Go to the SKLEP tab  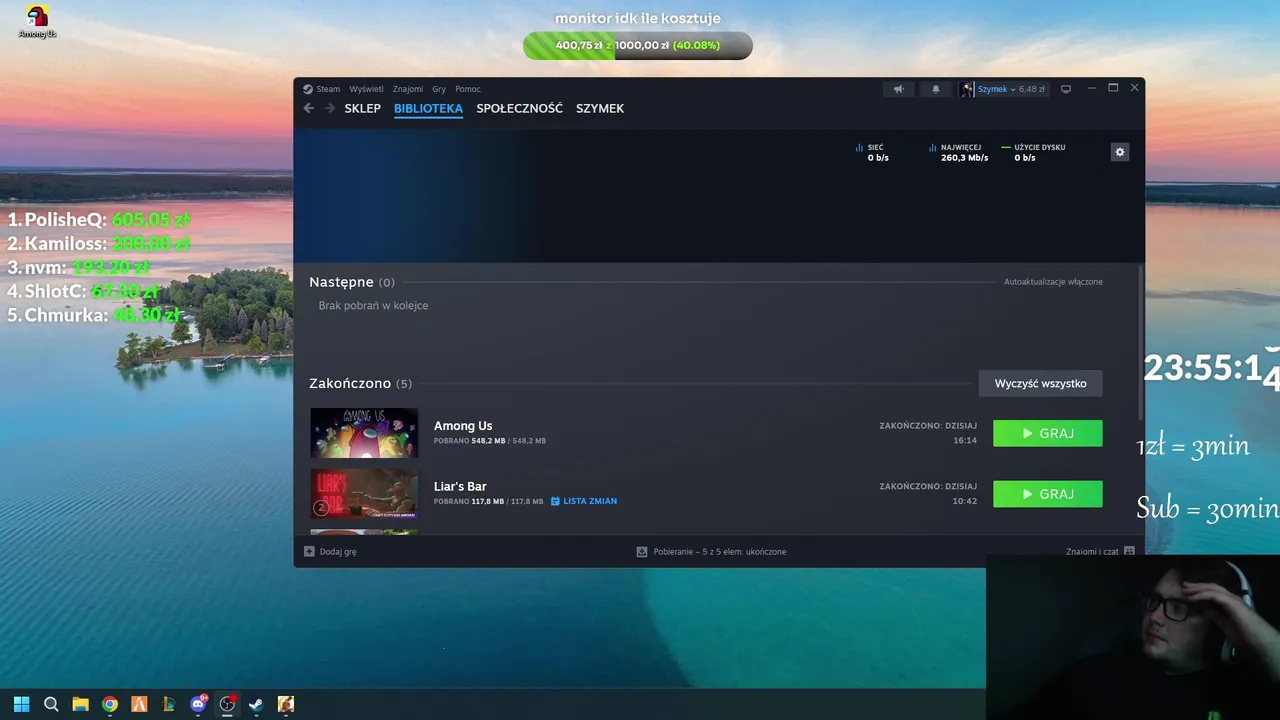pyautogui.click(x=362, y=108)
